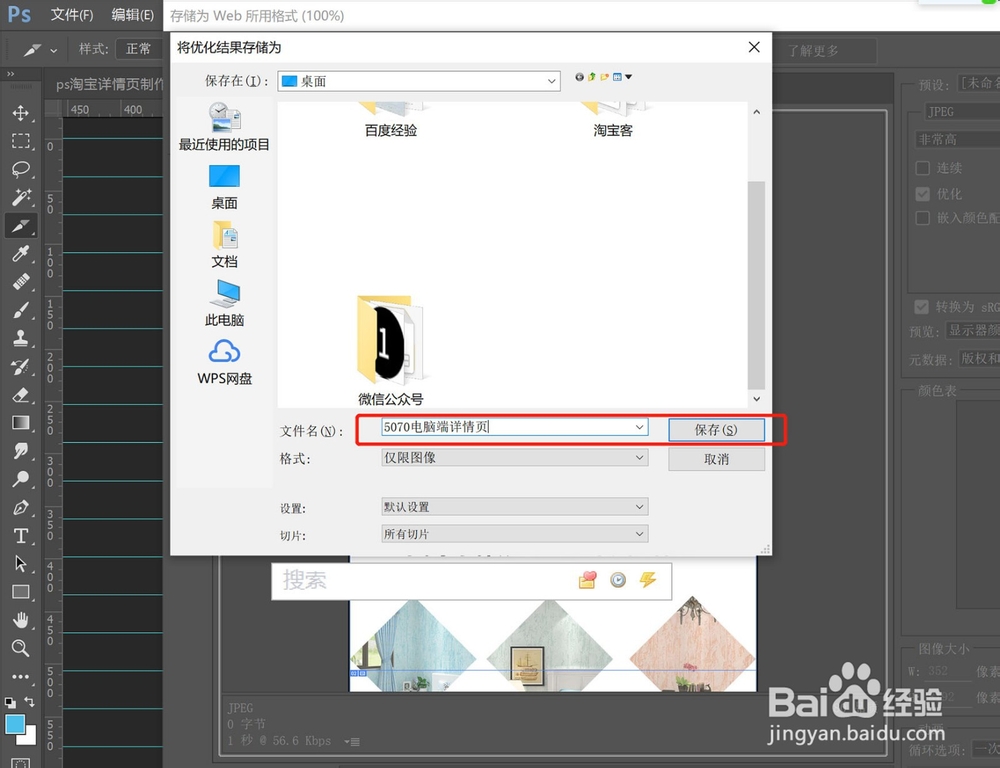Screen dimensions: 1000x768
Task: Select the Hand tool
Action: tap(20, 620)
